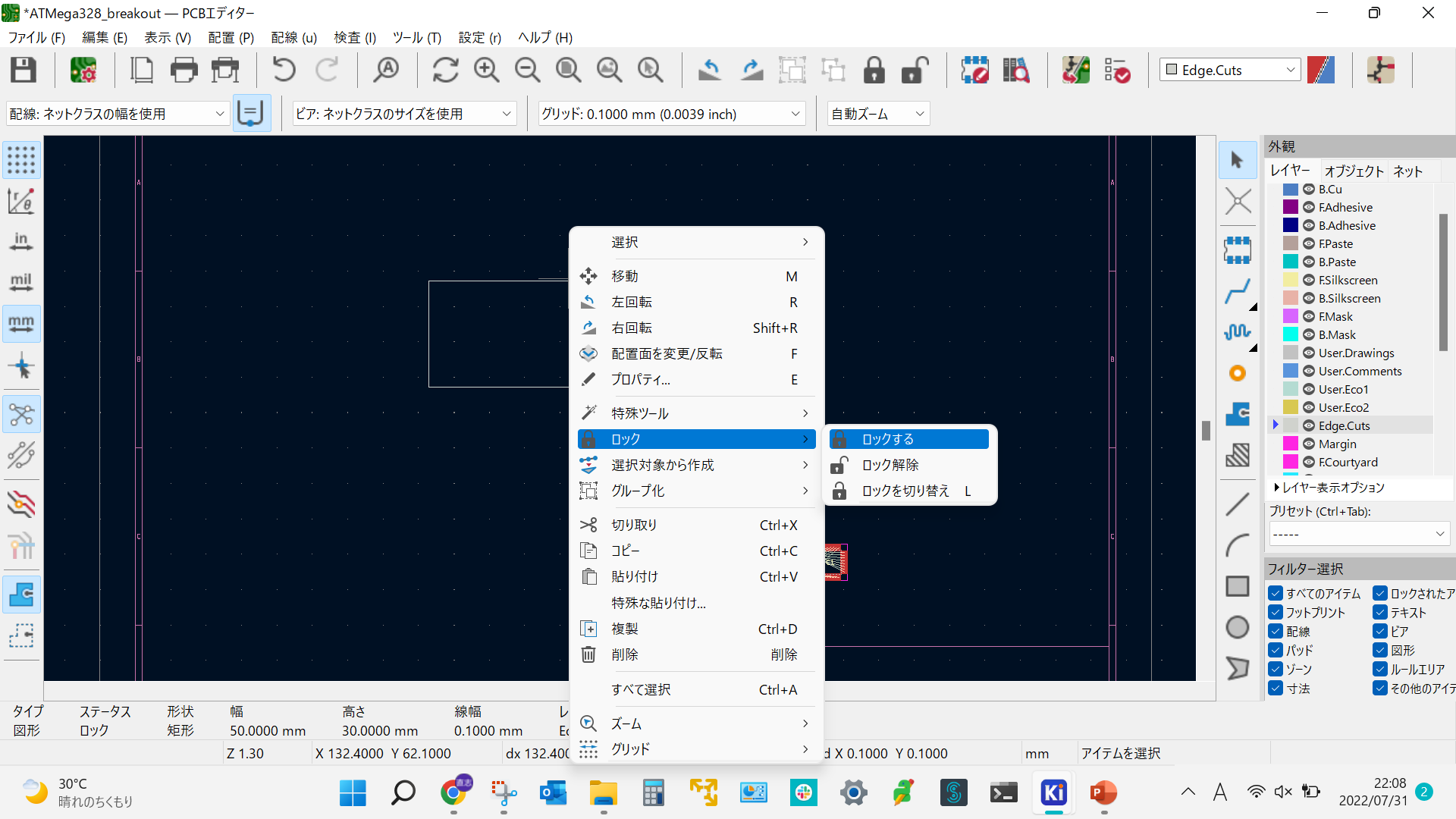Choose ロック解除 submenu entry
Screen dimensions: 1456x819
coord(909,465)
